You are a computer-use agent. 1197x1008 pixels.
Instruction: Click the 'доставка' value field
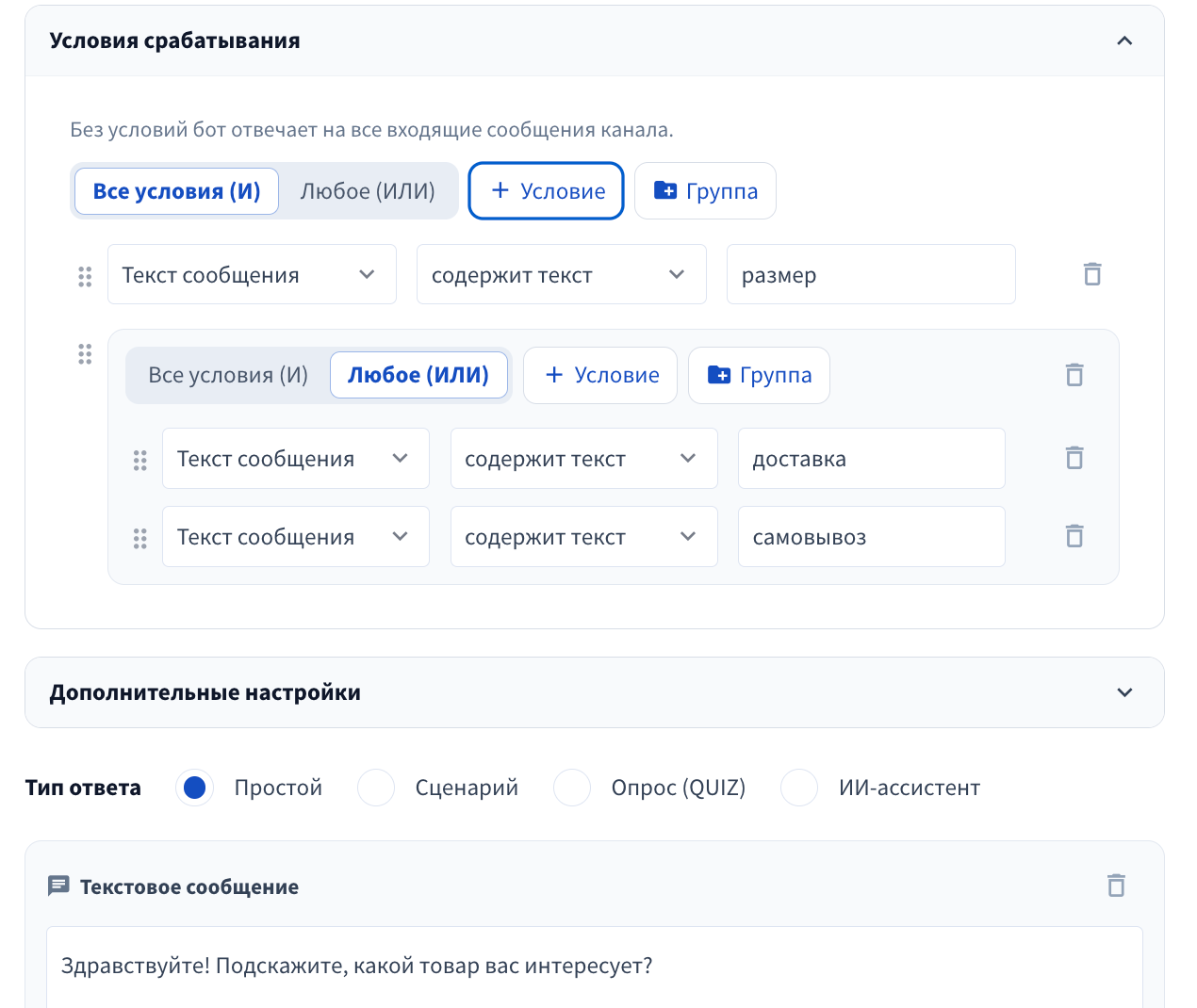point(871,458)
